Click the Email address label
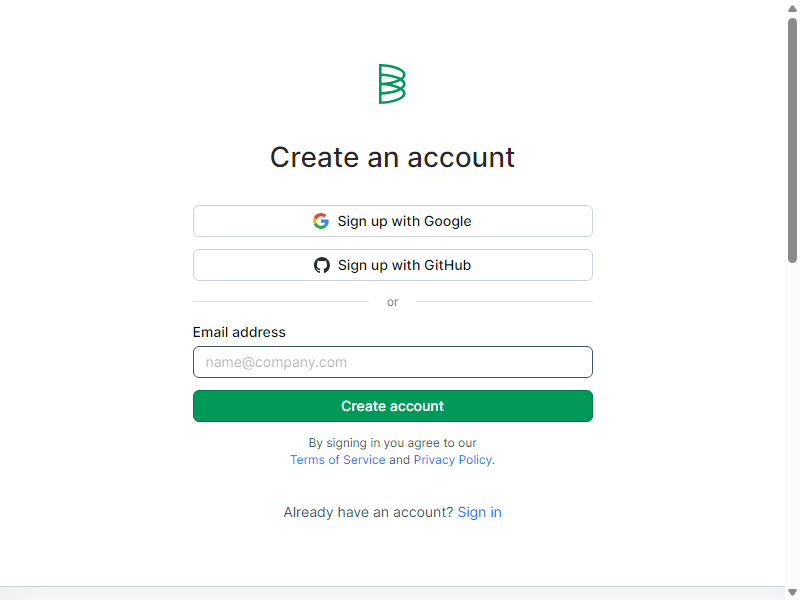800x600 pixels. (239, 332)
